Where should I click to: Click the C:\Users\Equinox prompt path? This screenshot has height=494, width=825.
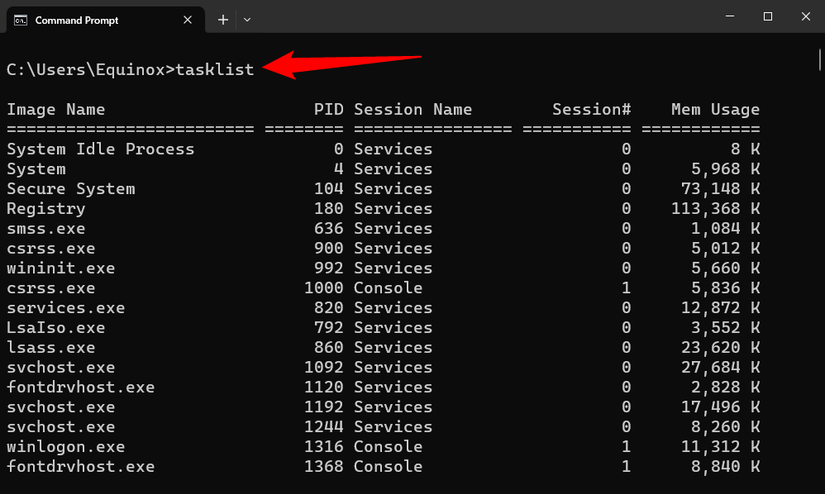[86, 69]
